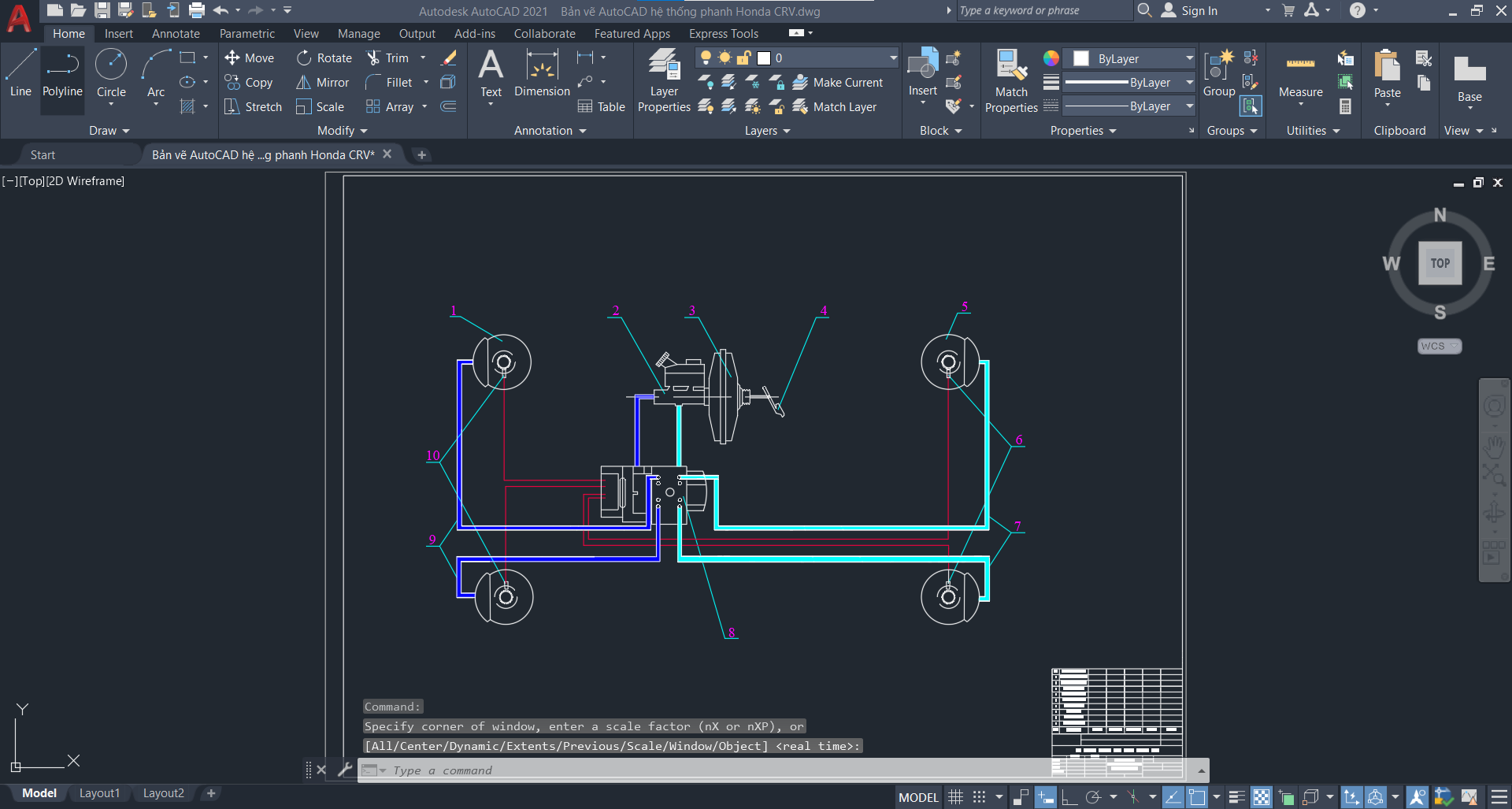The width and height of the screenshot is (1512, 809).
Task: Click the WCS coordinate system button
Action: [1440, 347]
